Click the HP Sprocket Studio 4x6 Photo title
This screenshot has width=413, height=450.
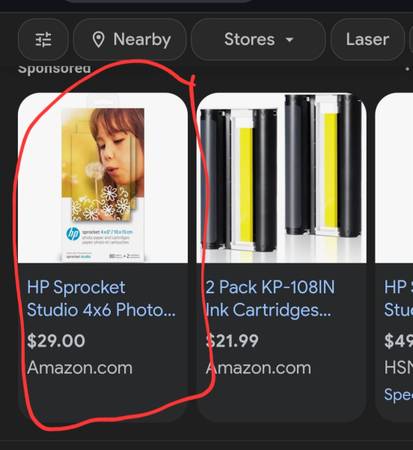click(101, 299)
